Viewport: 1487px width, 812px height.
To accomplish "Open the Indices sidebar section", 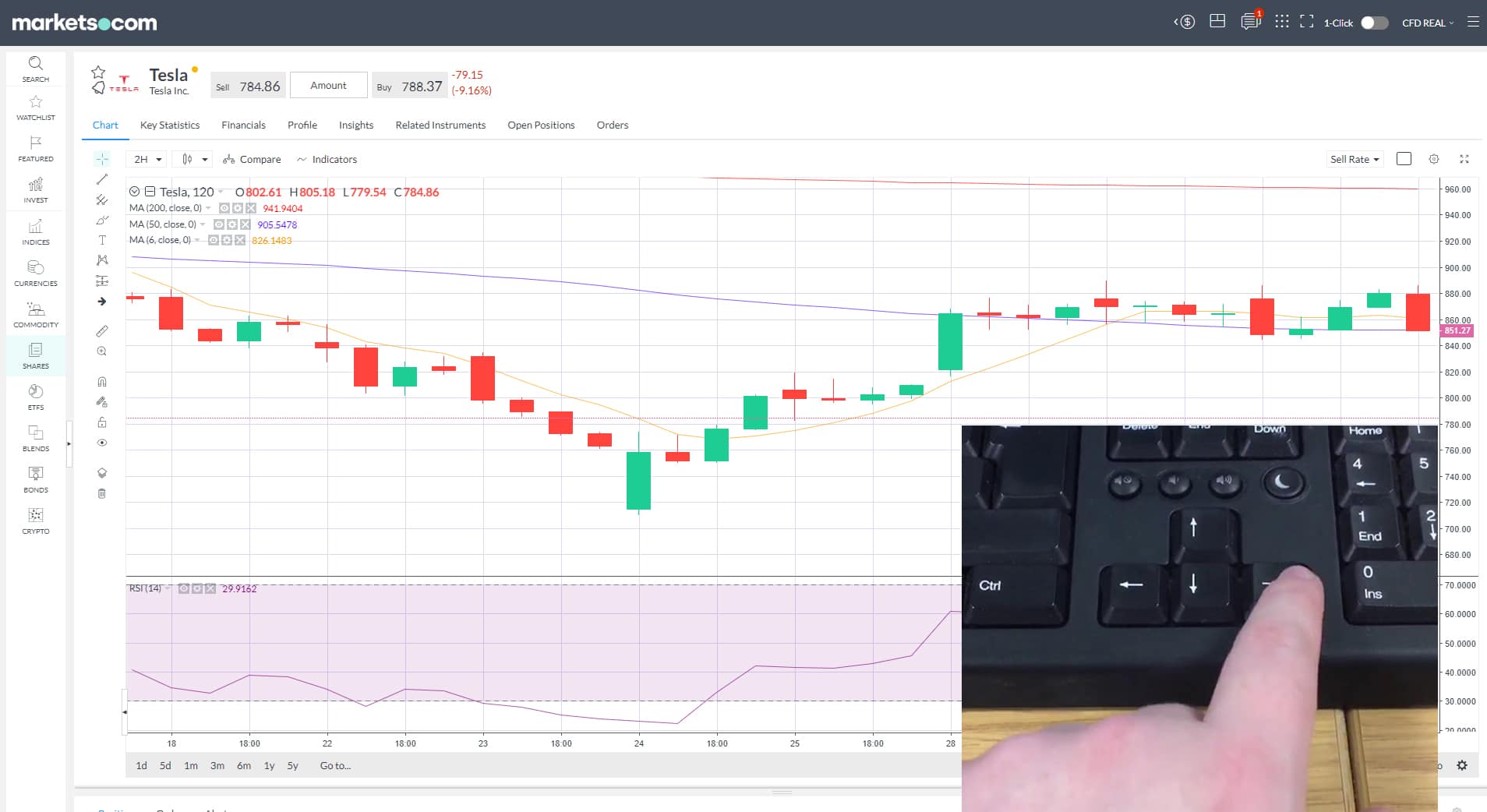I will click(x=35, y=232).
